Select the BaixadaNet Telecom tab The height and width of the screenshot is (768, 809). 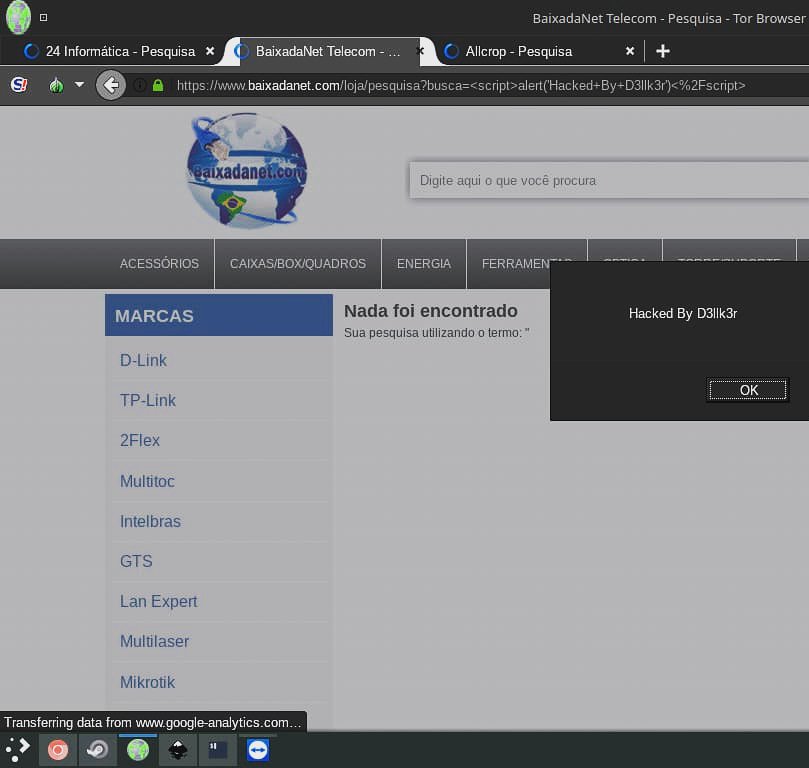click(x=328, y=52)
